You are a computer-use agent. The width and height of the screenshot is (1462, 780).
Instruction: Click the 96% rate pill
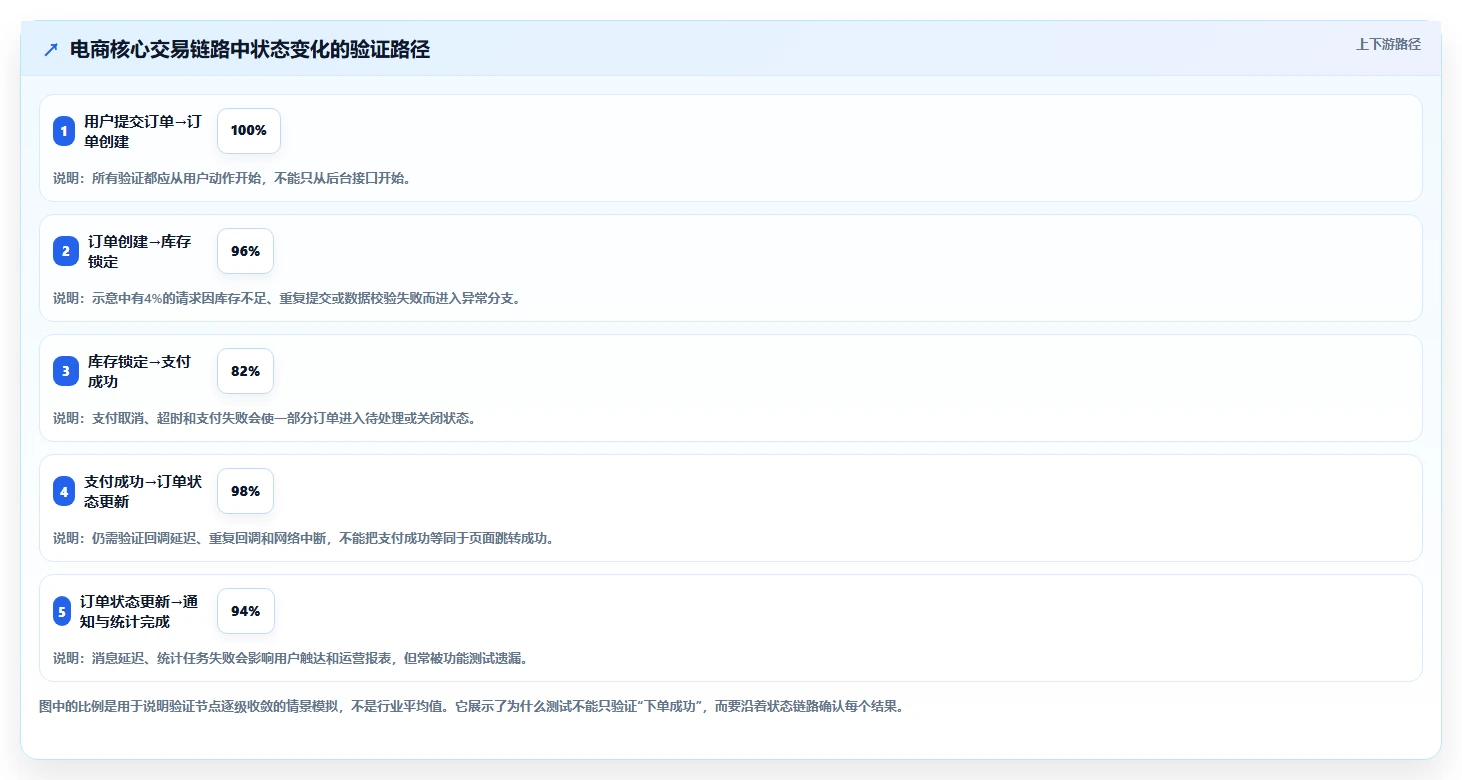click(245, 251)
